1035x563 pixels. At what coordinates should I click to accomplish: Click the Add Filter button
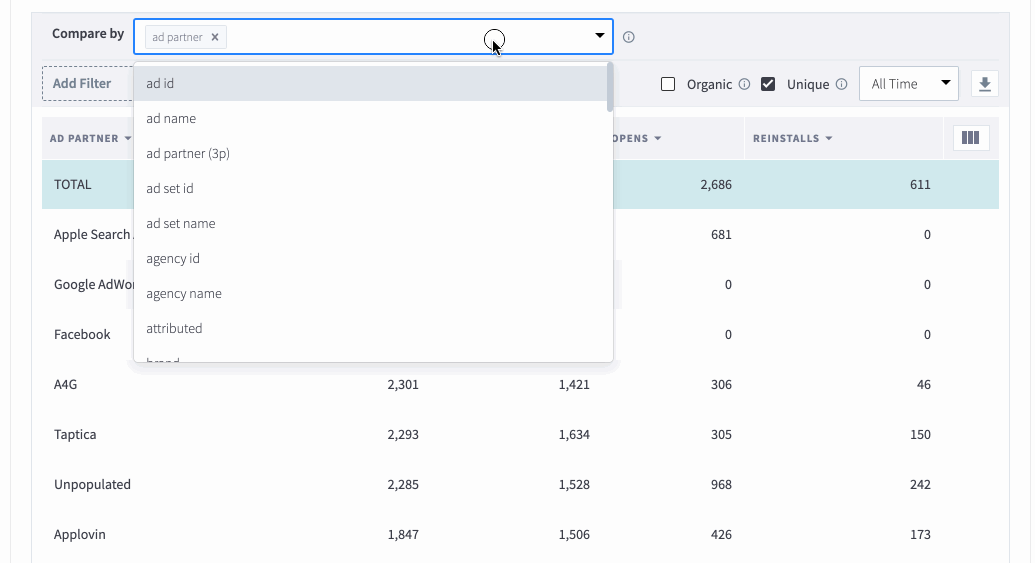(87, 83)
